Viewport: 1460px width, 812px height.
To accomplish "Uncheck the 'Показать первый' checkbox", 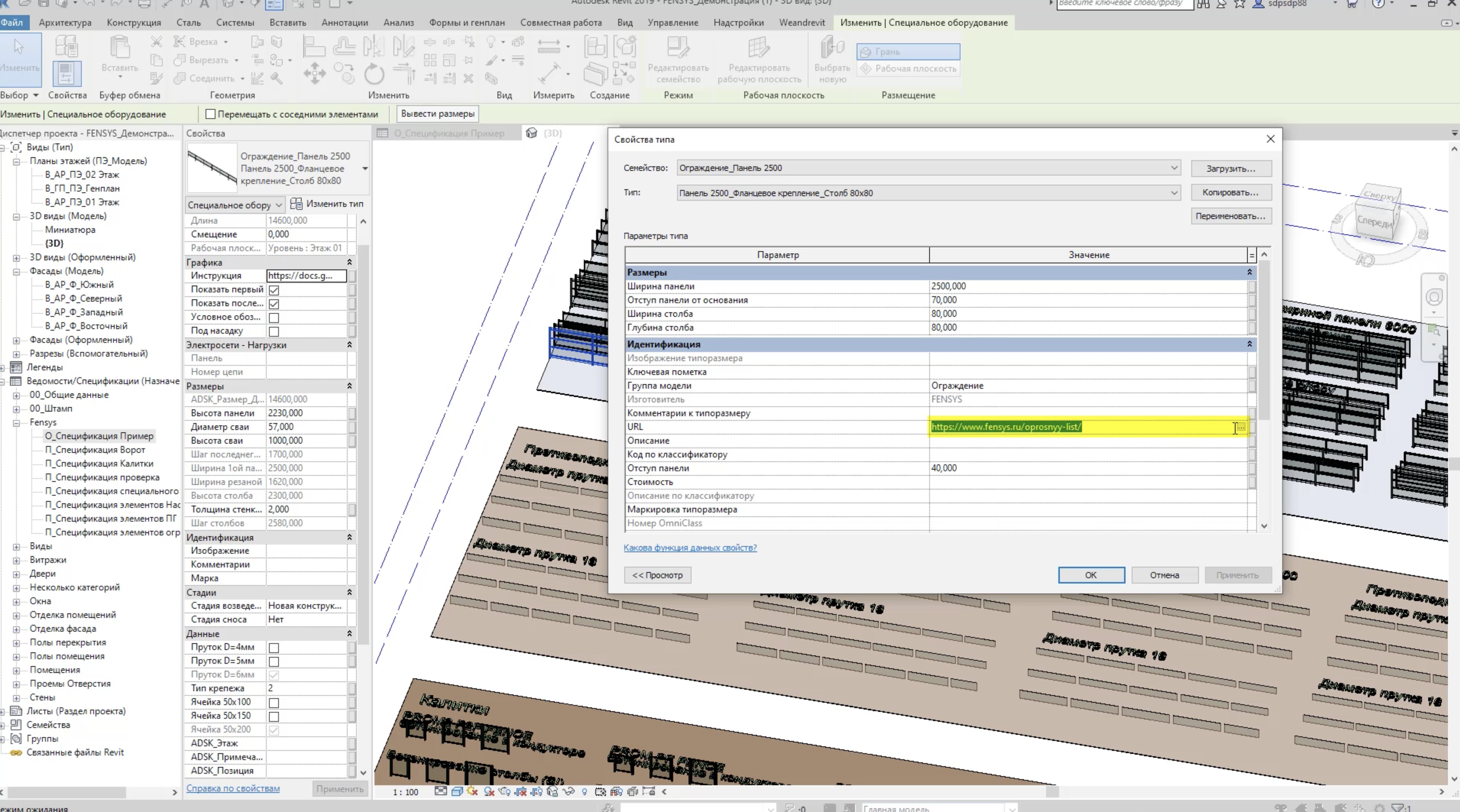I will pyautogui.click(x=274, y=289).
